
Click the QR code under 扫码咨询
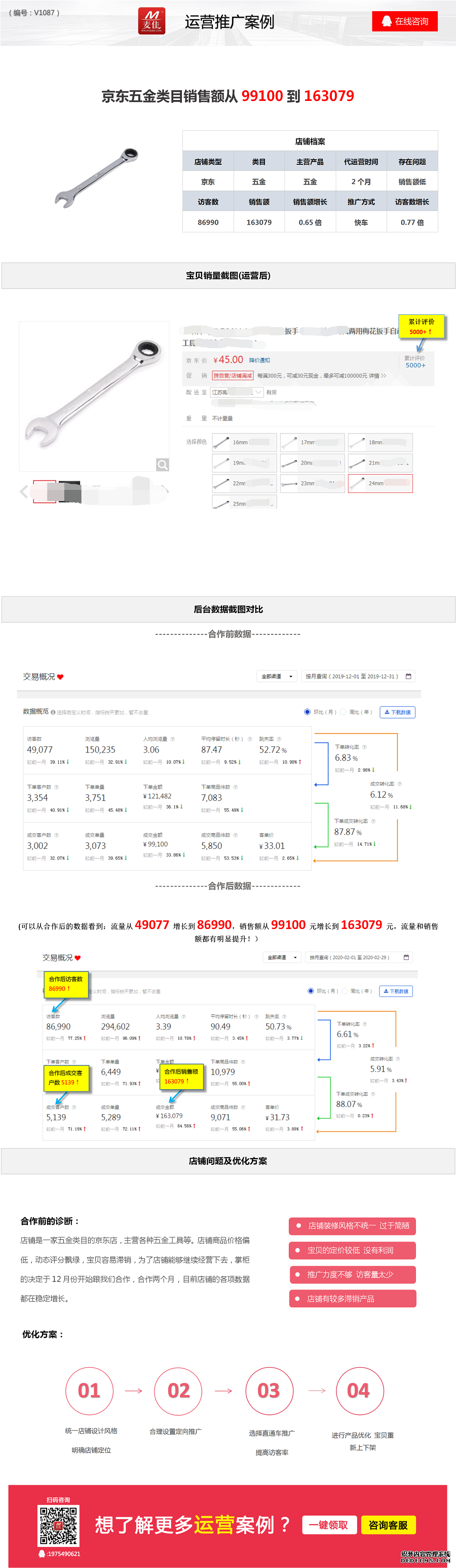point(58,1526)
